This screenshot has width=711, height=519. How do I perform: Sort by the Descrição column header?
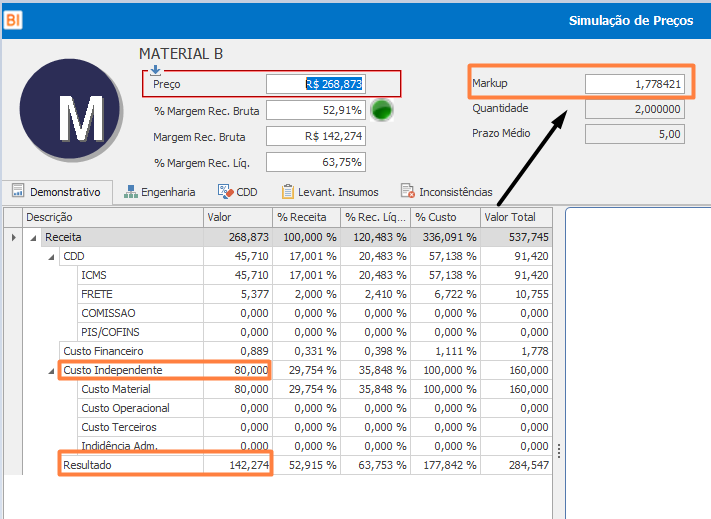[113, 217]
